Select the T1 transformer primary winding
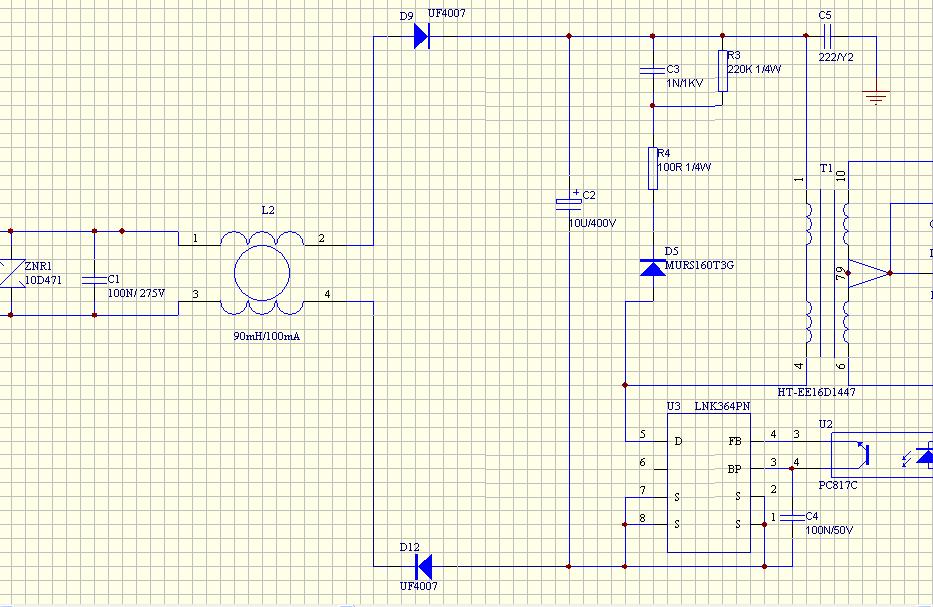The height and width of the screenshot is (607, 933). (x=809, y=273)
